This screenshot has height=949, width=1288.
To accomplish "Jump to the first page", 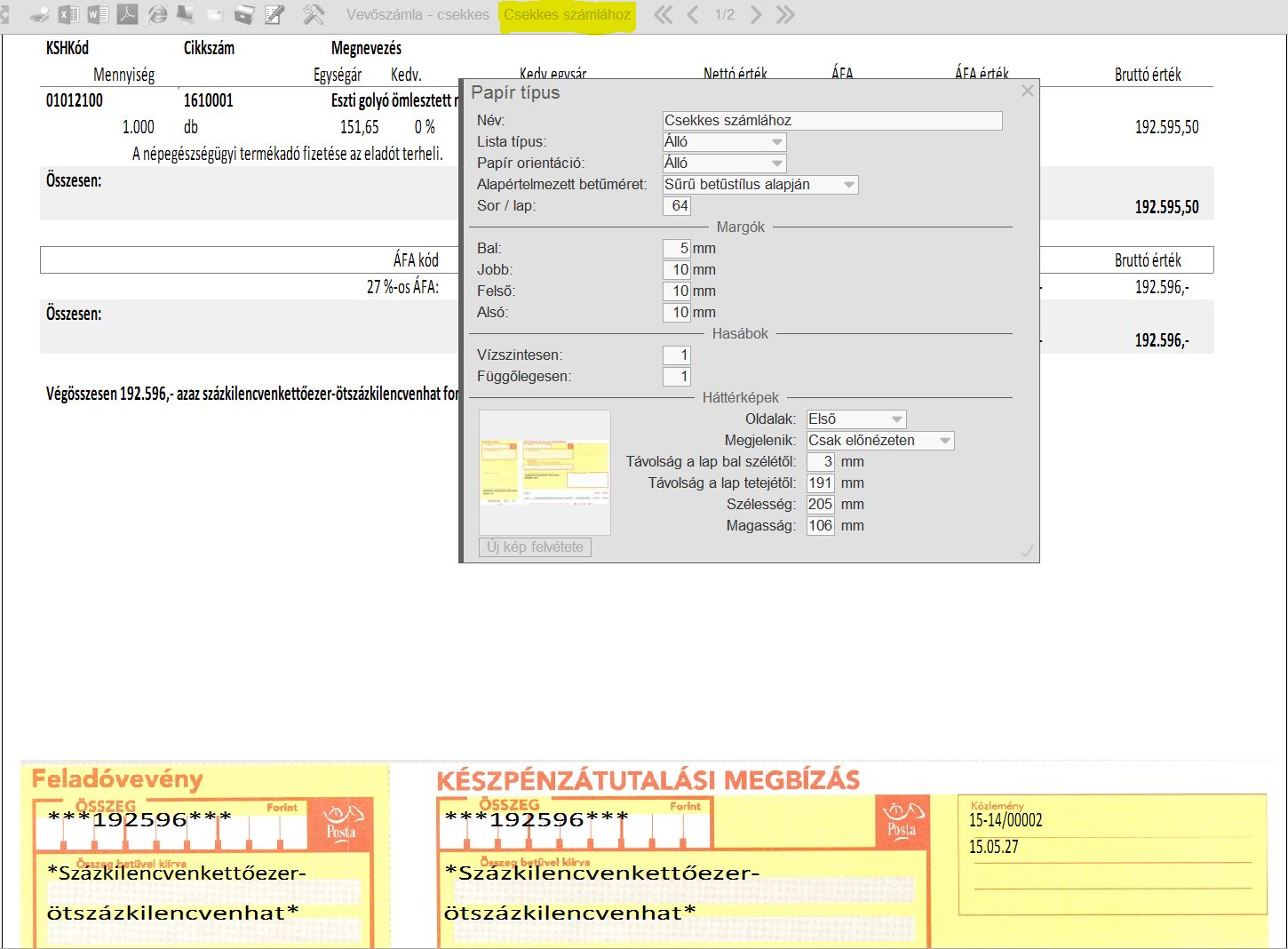I will 663,15.
